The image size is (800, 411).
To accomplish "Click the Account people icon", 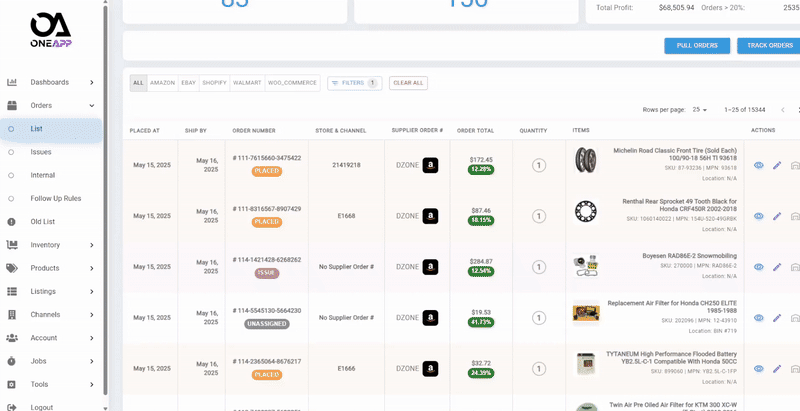I will (x=11, y=338).
